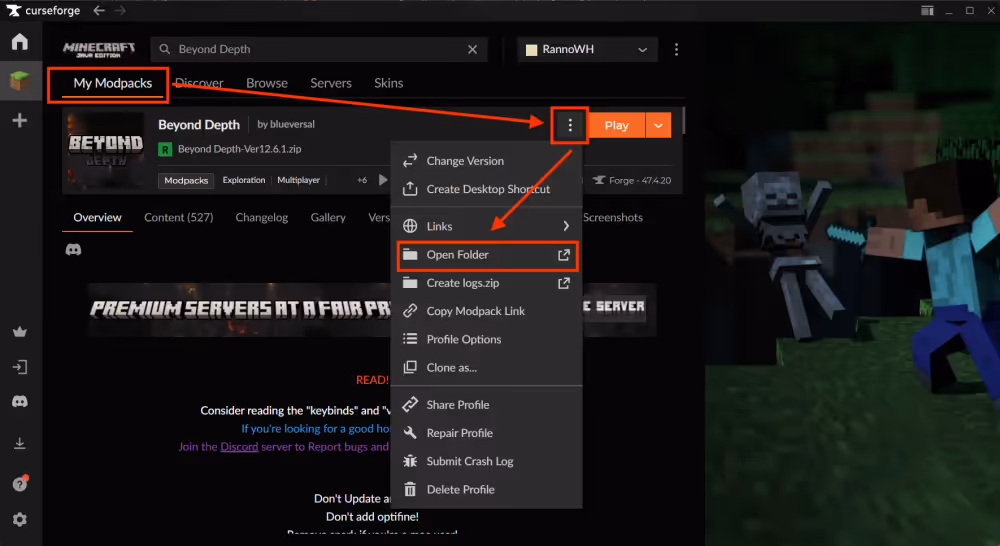The height and width of the screenshot is (546, 1000).
Task: Click the Beyond Depth-Ver12.6.1.zip file name
Action: click(x=240, y=149)
